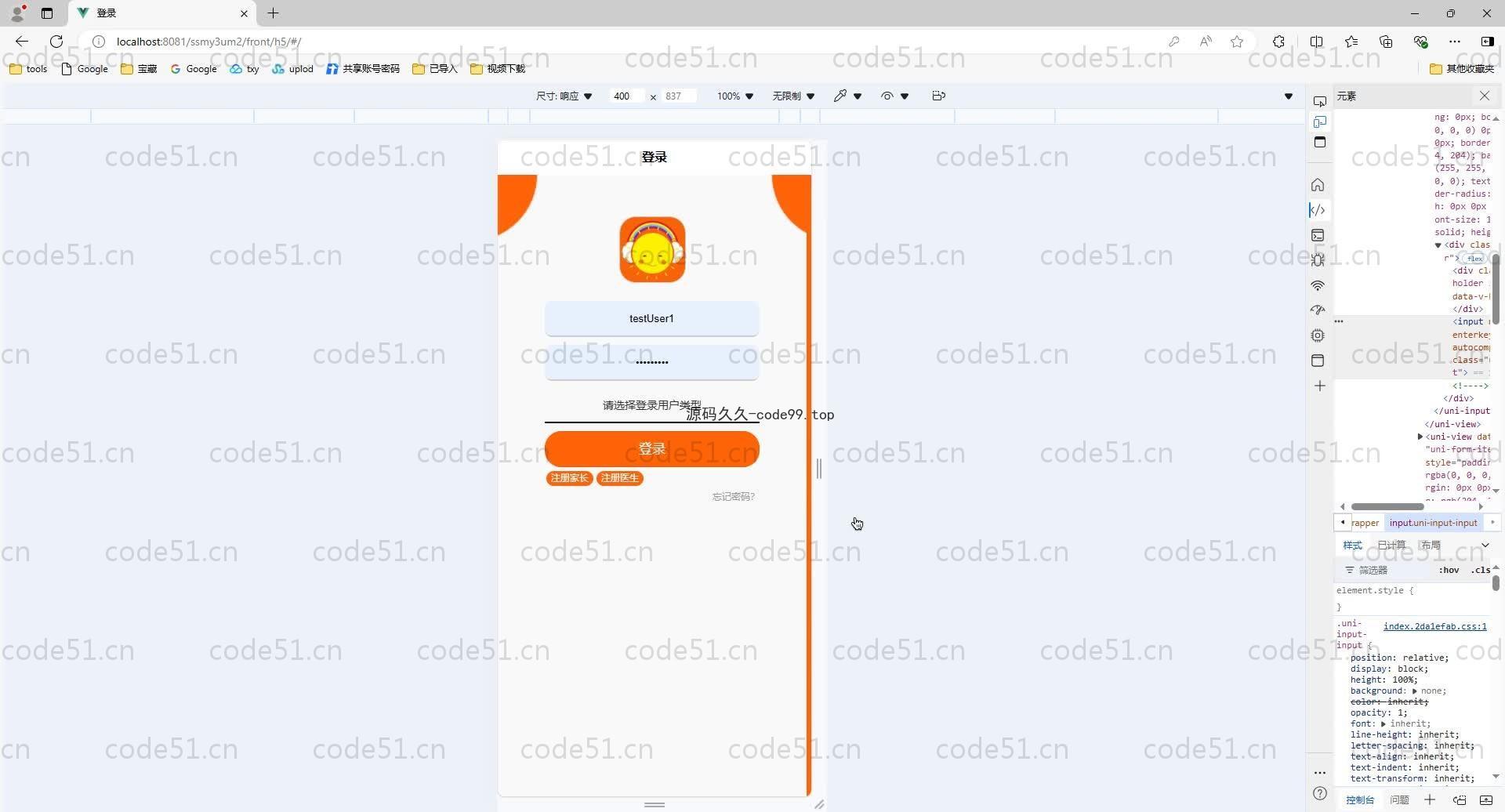Add page to favorites star icon
1505x812 pixels.
pos(1237,42)
